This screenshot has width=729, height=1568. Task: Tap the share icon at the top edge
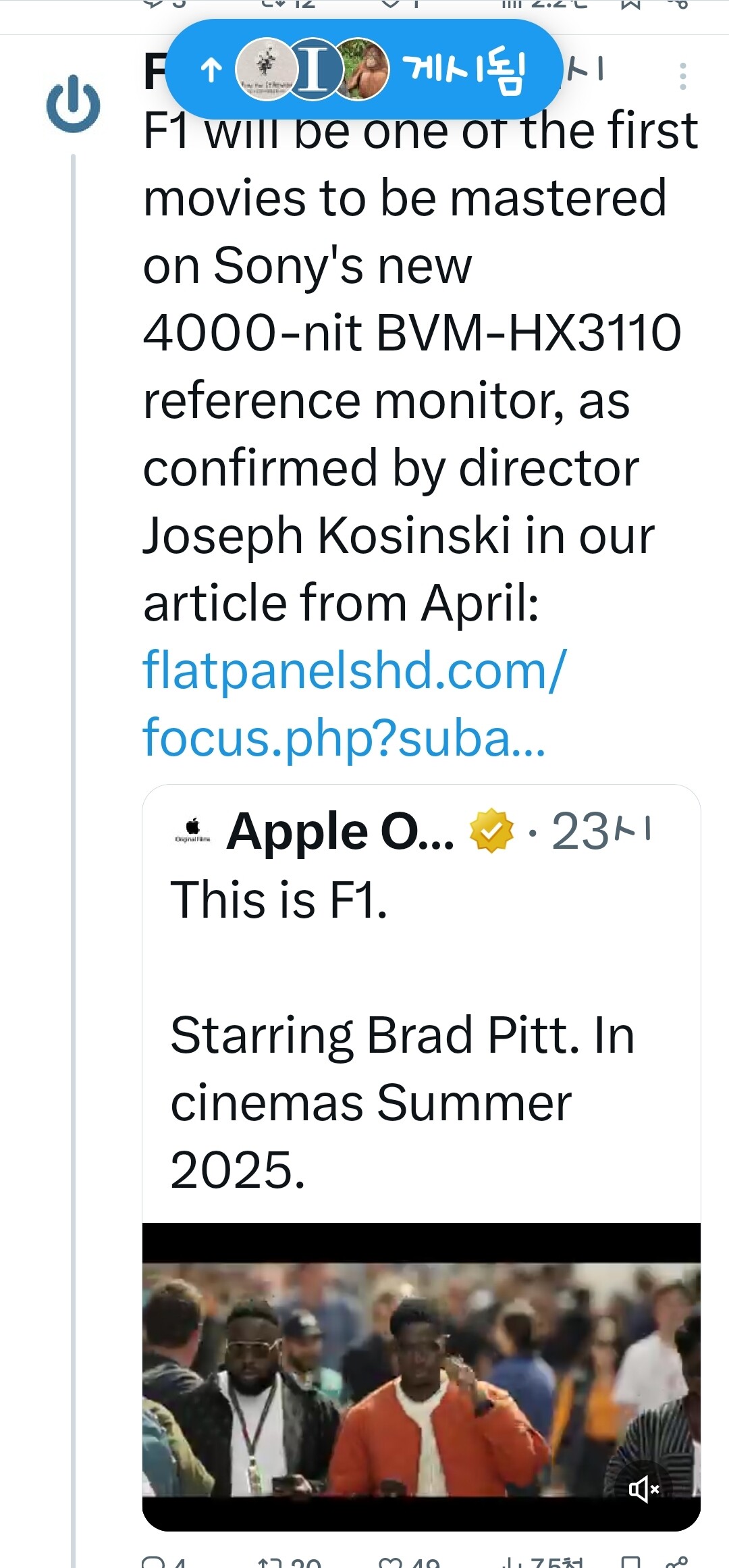point(676,4)
